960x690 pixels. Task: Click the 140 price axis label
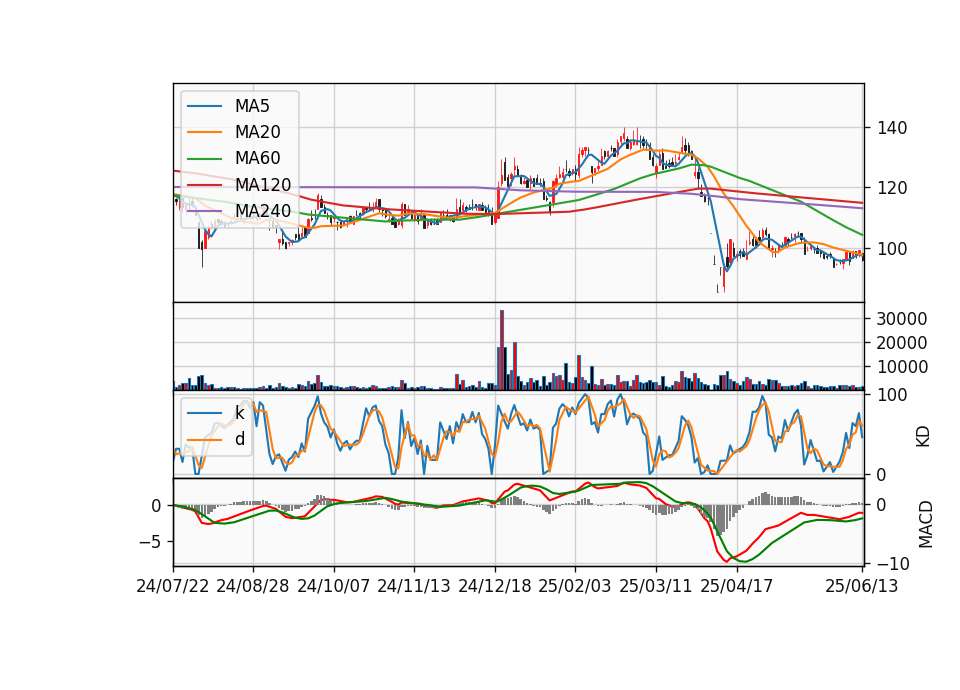[x=892, y=128]
